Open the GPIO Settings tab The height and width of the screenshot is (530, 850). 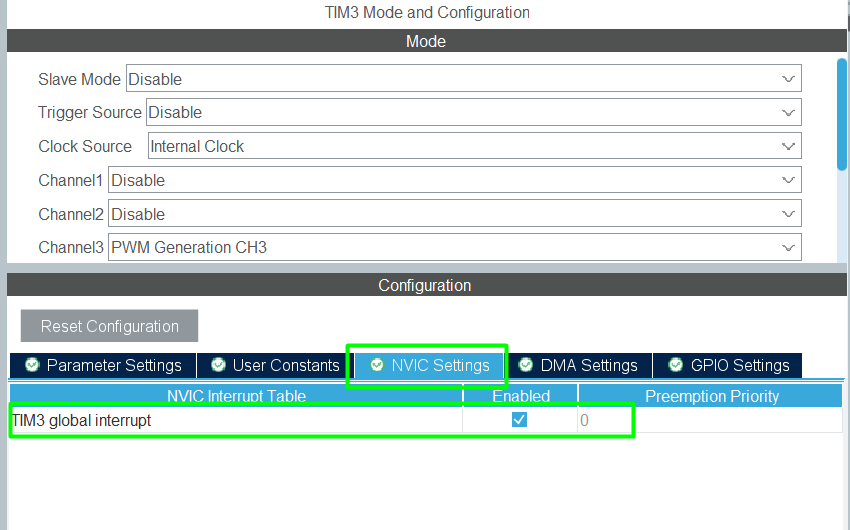[729, 365]
